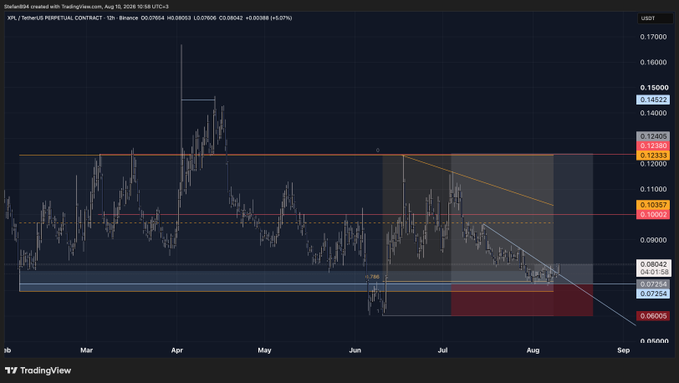Click the gray 0.07254 price tag
This screenshot has width=679, height=383.
point(653,284)
